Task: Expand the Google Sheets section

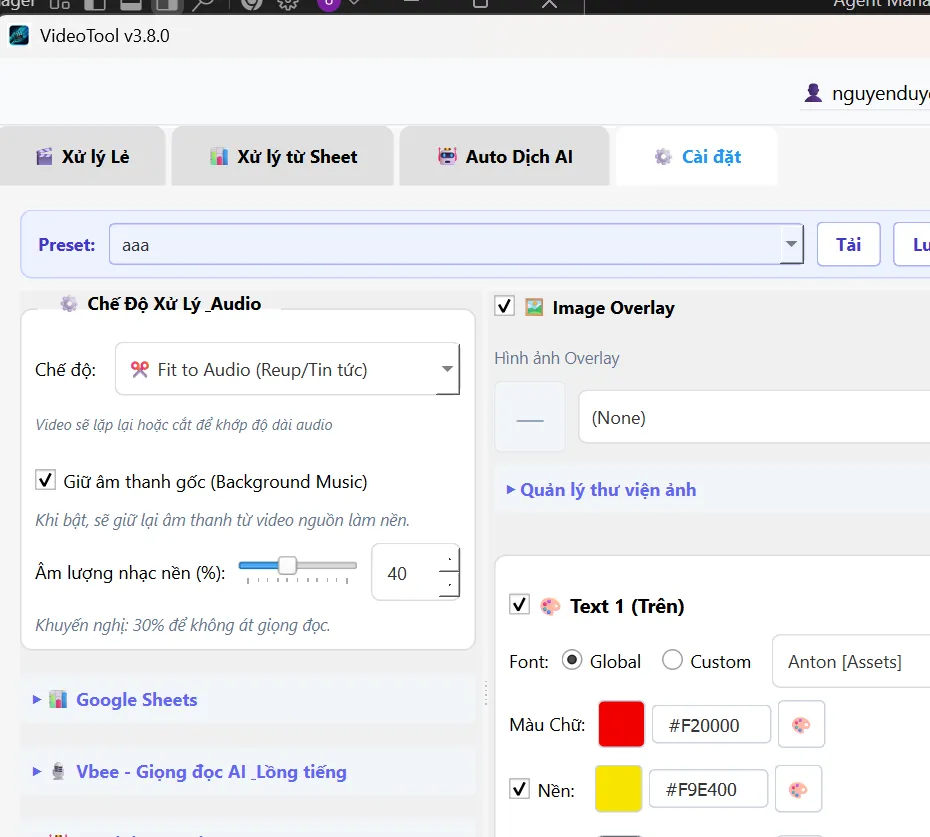Action: point(136,700)
